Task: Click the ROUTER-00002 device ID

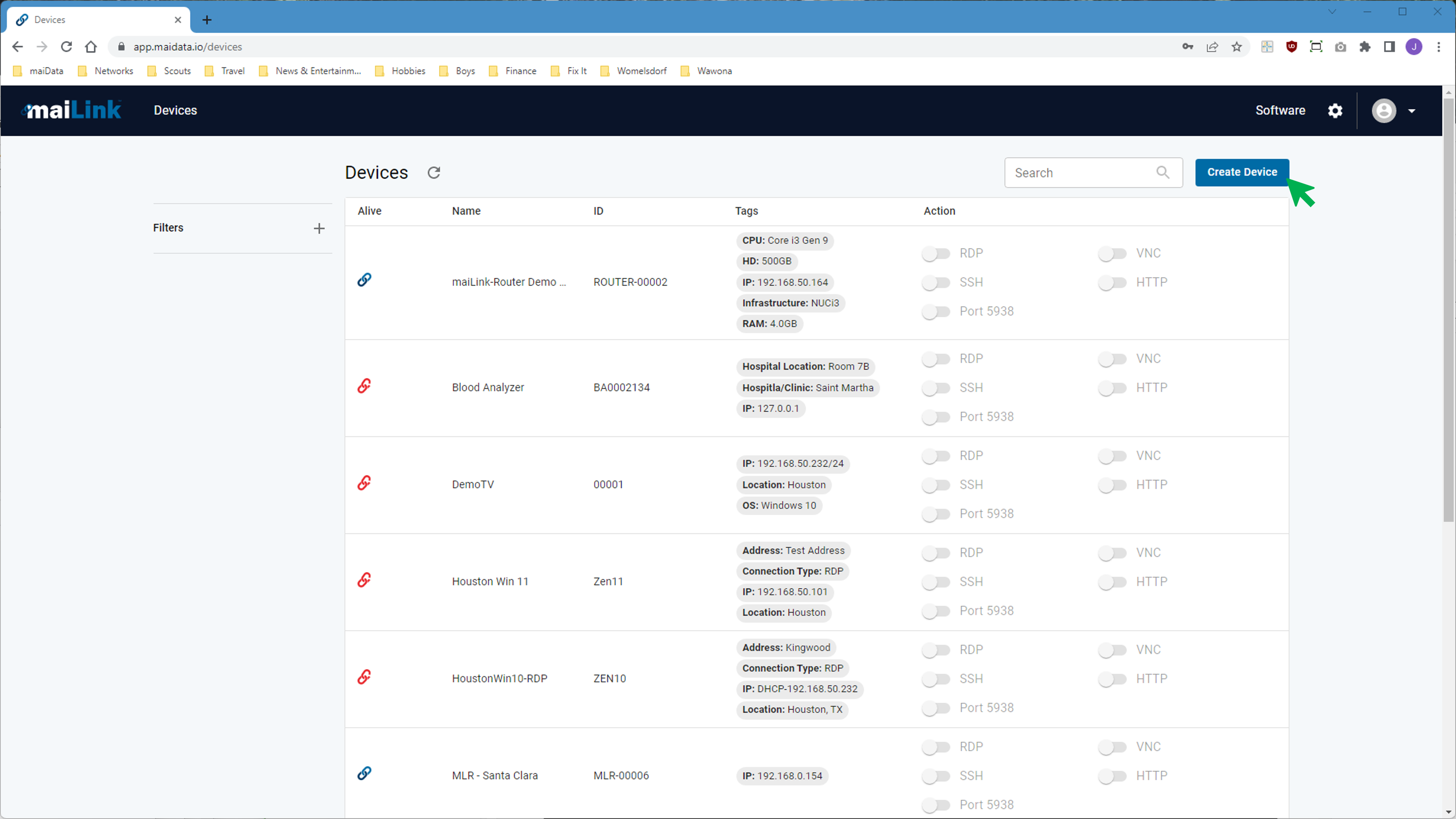Action: tap(630, 283)
